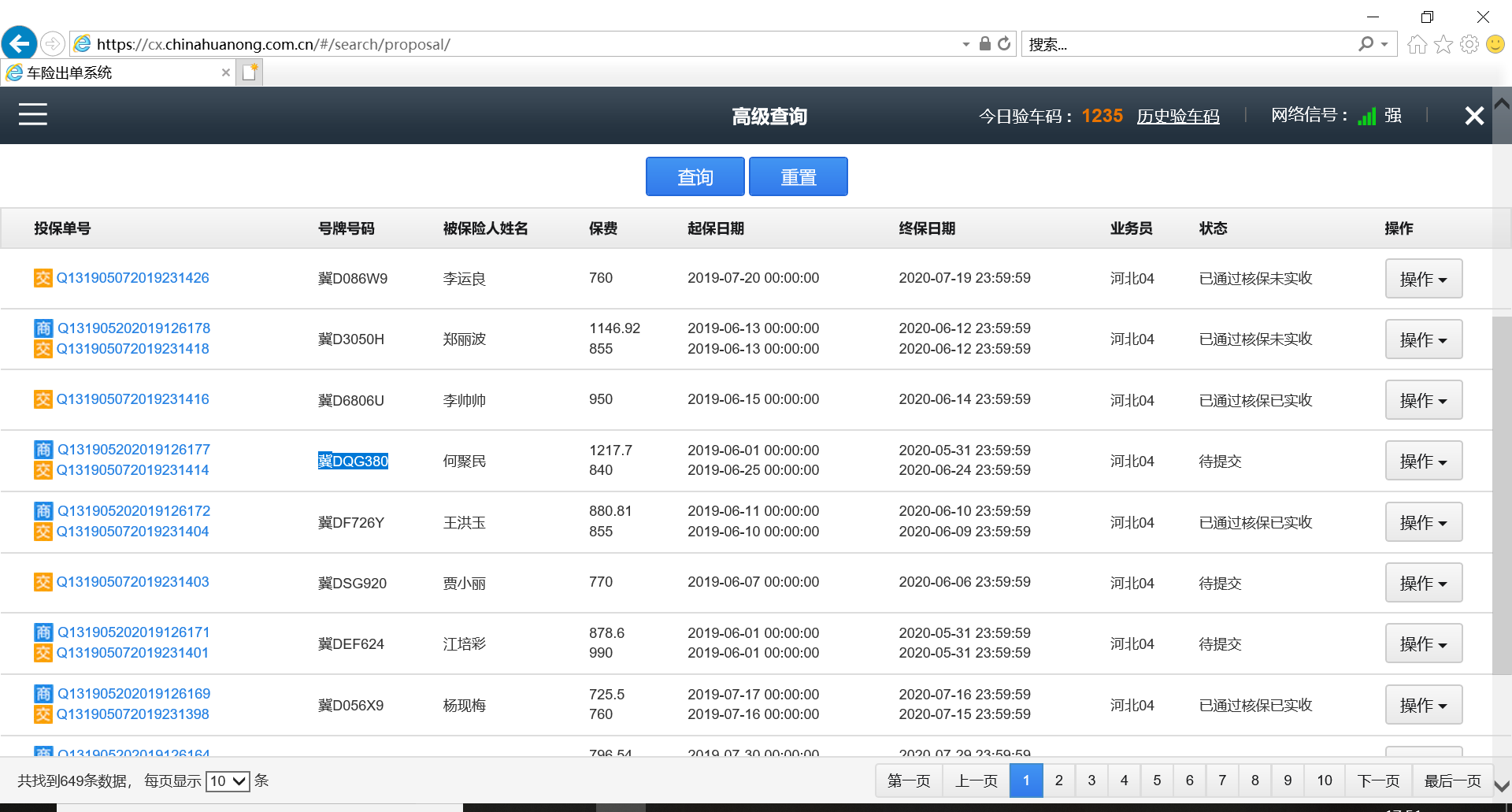Click the orange 交 icon for policy Q131905072019231426
Viewport: 1512px width, 812px height.
(43, 278)
